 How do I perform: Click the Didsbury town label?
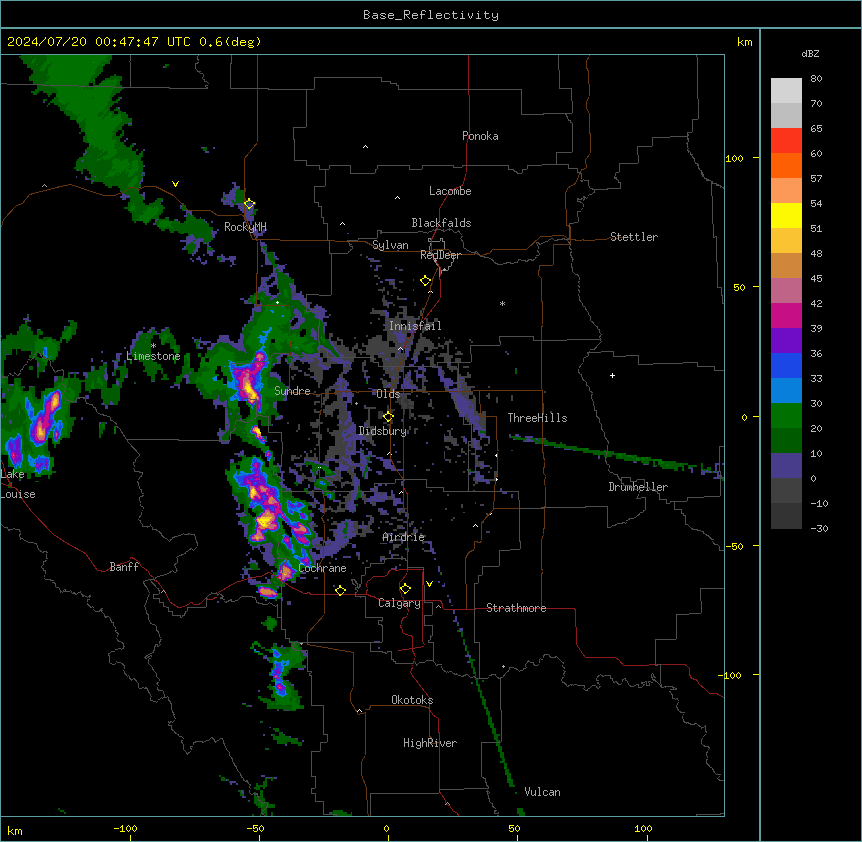(382, 431)
